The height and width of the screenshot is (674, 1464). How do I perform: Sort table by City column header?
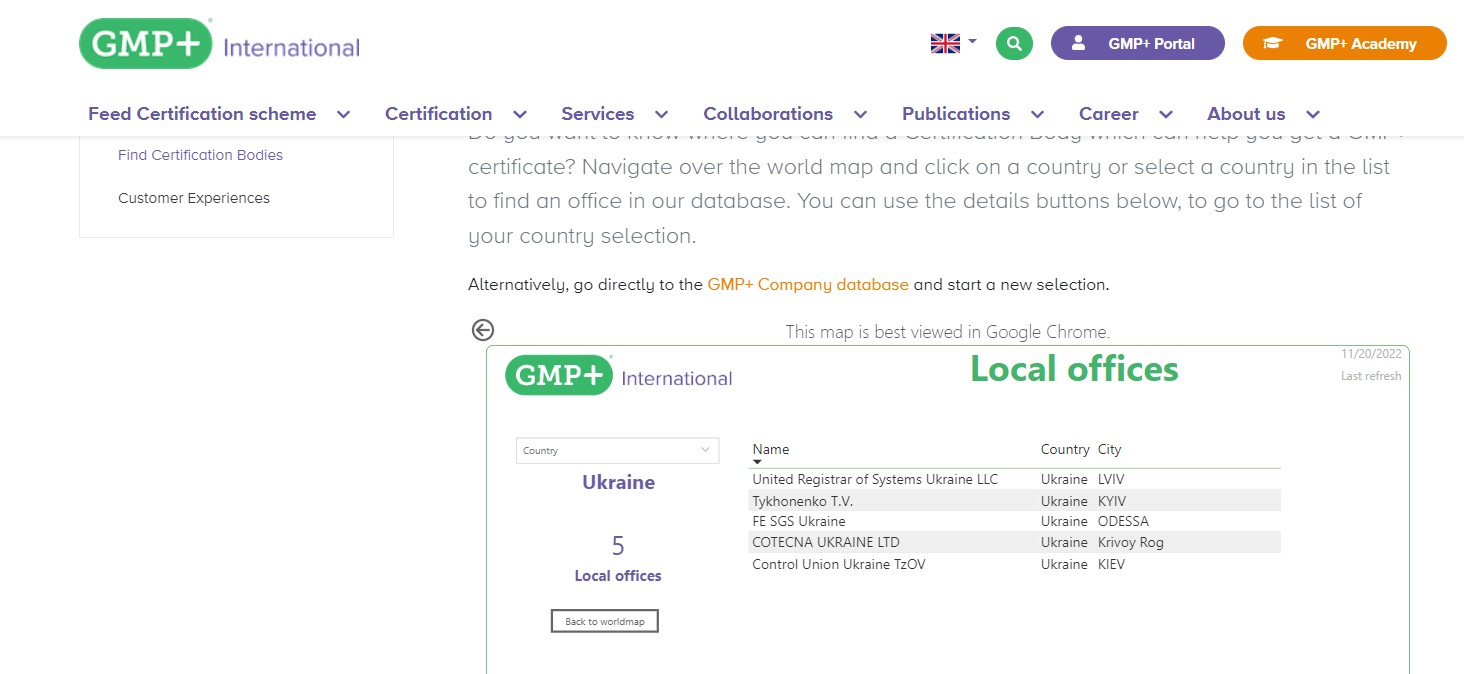pyautogui.click(x=1109, y=450)
